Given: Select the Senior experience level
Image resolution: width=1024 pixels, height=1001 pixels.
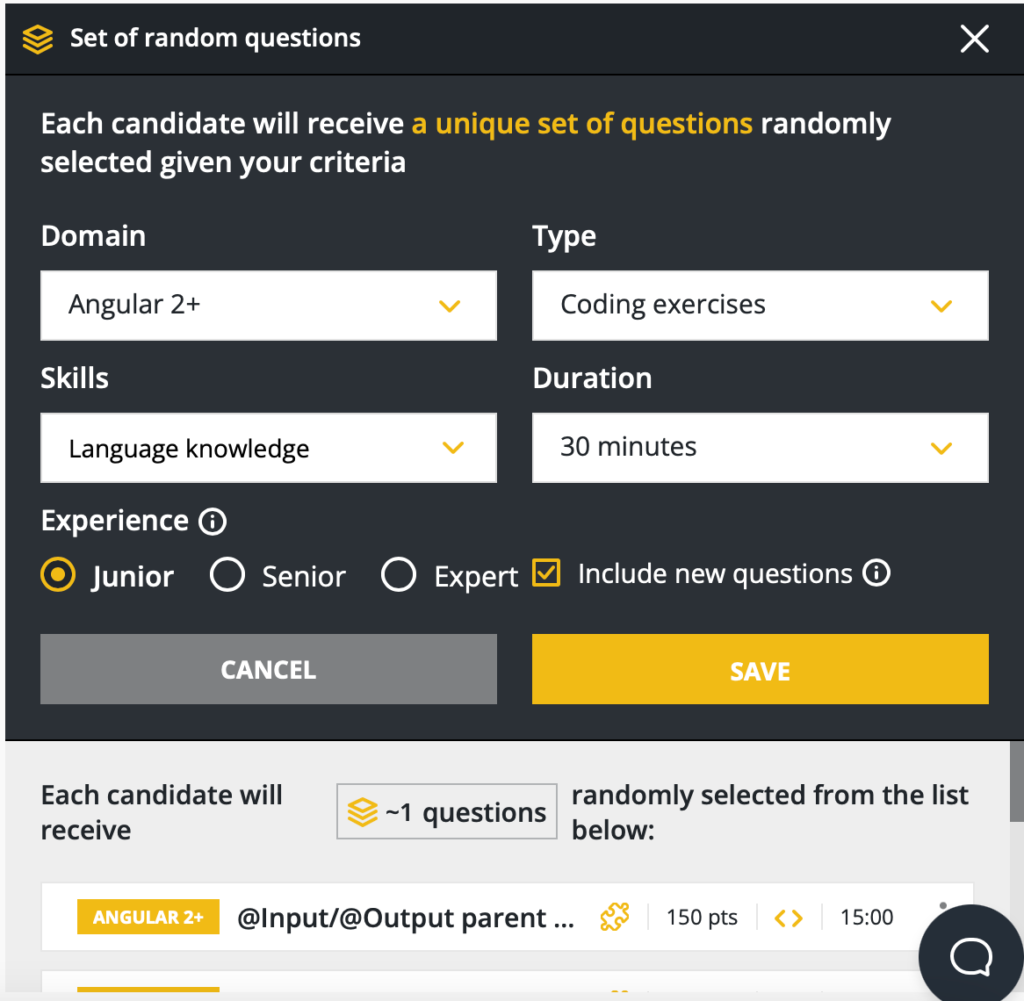Looking at the screenshot, I should coord(228,575).
